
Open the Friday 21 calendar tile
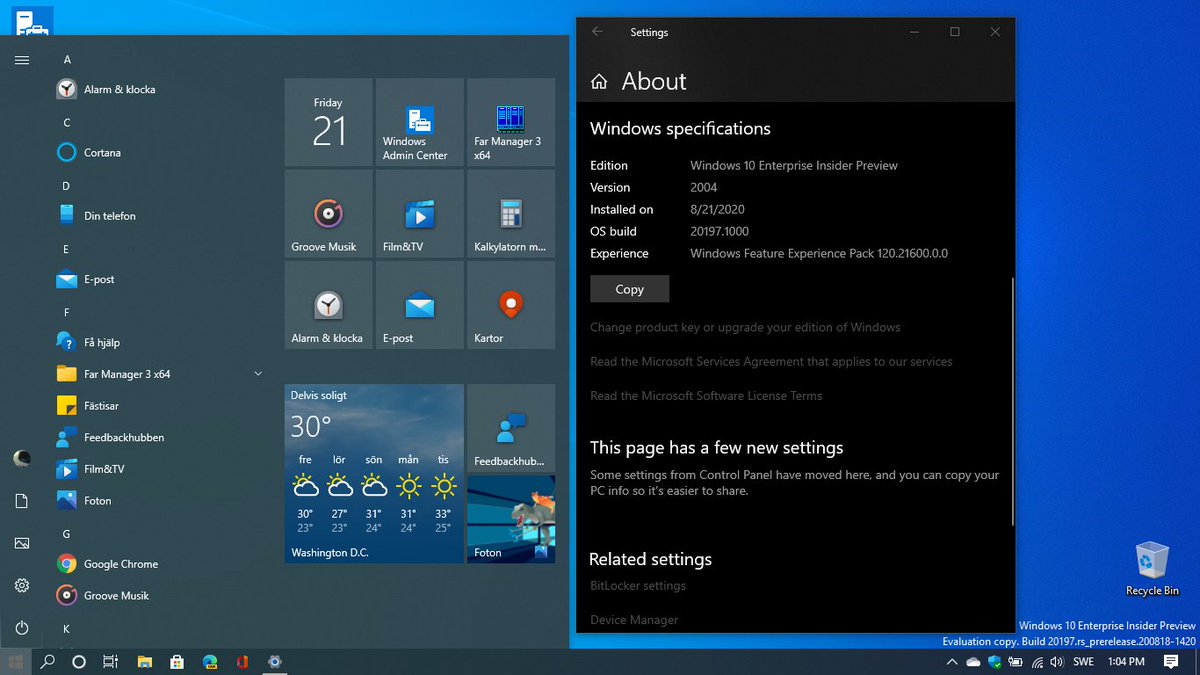(x=328, y=122)
